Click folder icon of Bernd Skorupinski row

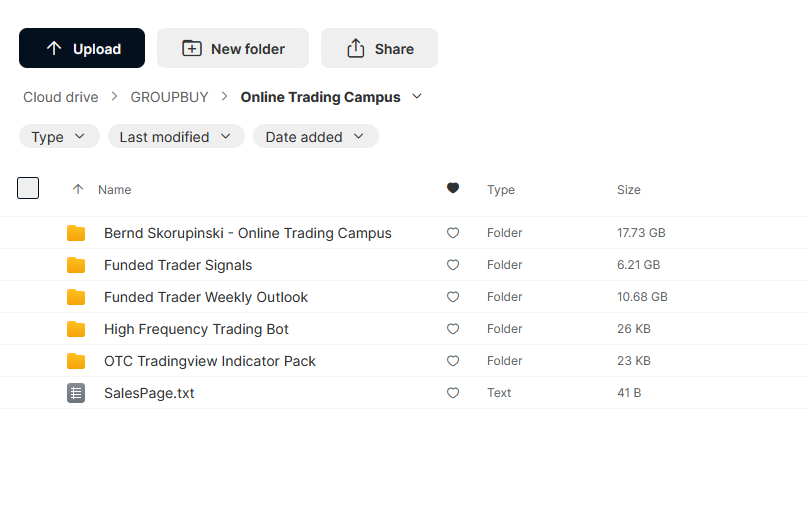[76, 233]
